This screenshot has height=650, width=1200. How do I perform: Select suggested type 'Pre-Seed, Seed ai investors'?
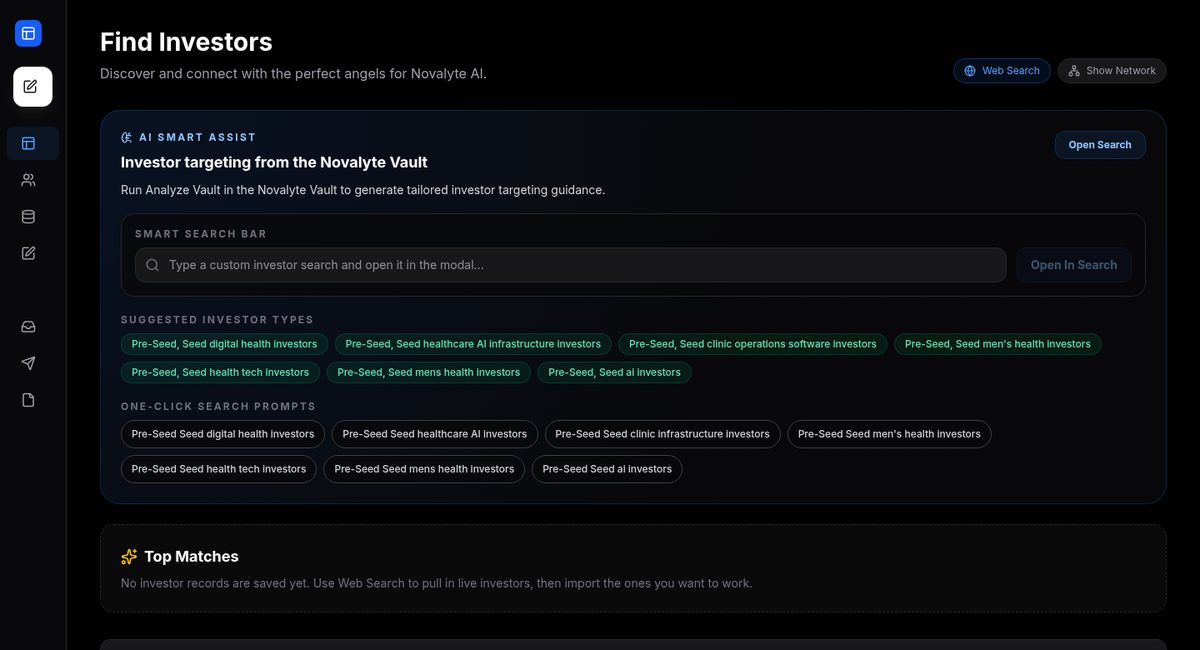pos(615,372)
